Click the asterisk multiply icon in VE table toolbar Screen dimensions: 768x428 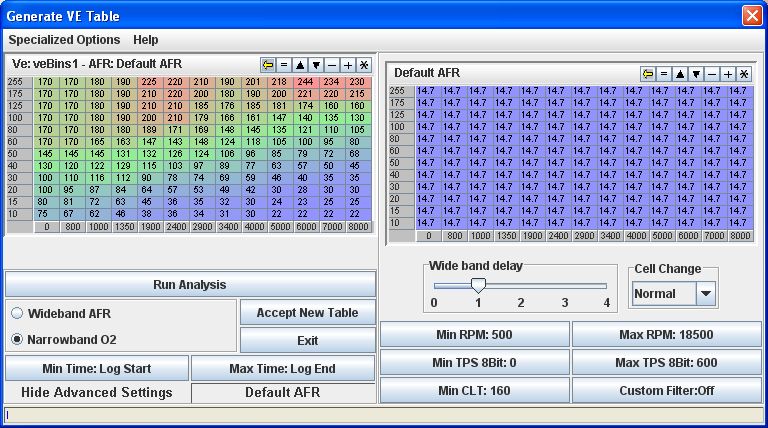pos(364,64)
